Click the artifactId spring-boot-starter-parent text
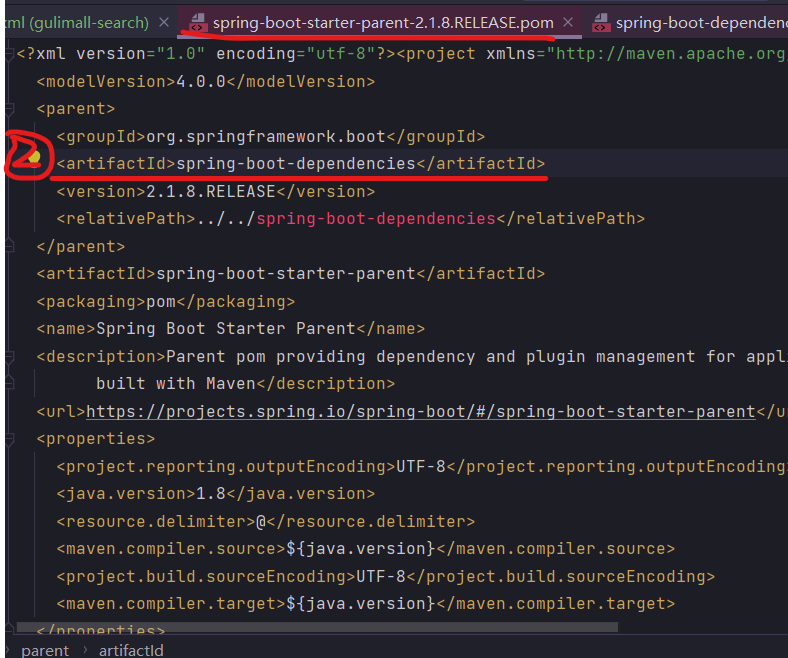Viewport: 788px width, 658px height. click(286, 273)
